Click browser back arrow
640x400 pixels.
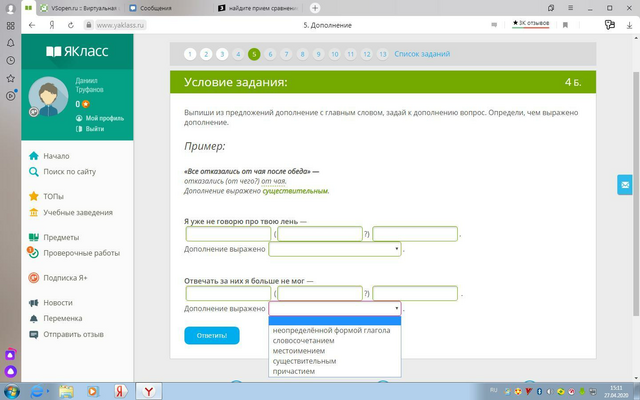32,25
